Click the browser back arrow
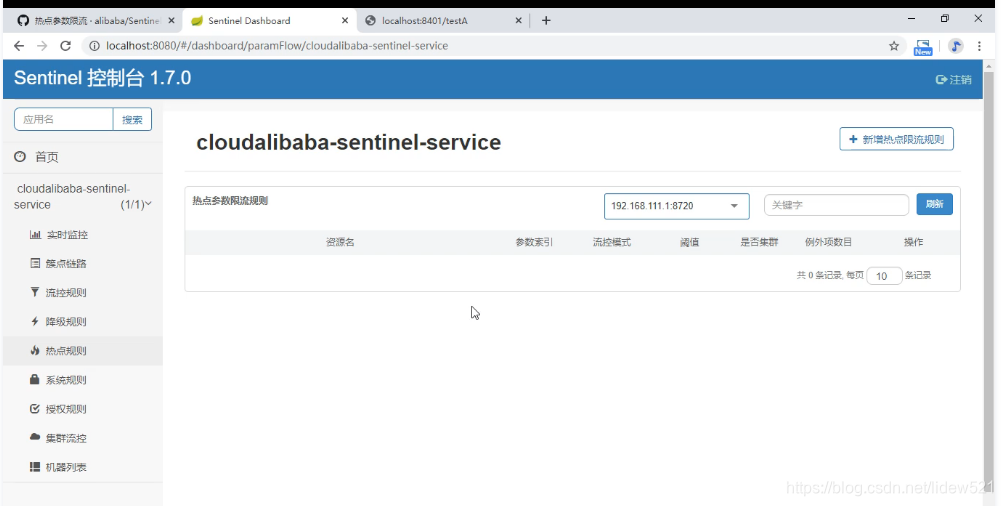This screenshot has height=506, width=1003. click(x=19, y=46)
